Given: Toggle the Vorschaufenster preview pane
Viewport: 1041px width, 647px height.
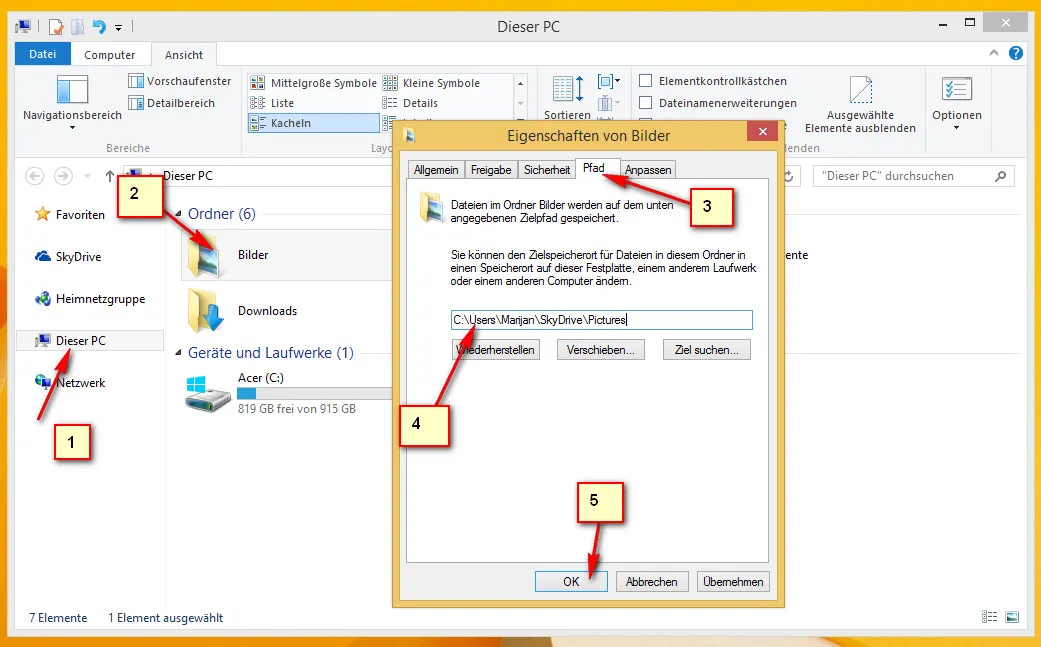Looking at the screenshot, I should pos(179,81).
